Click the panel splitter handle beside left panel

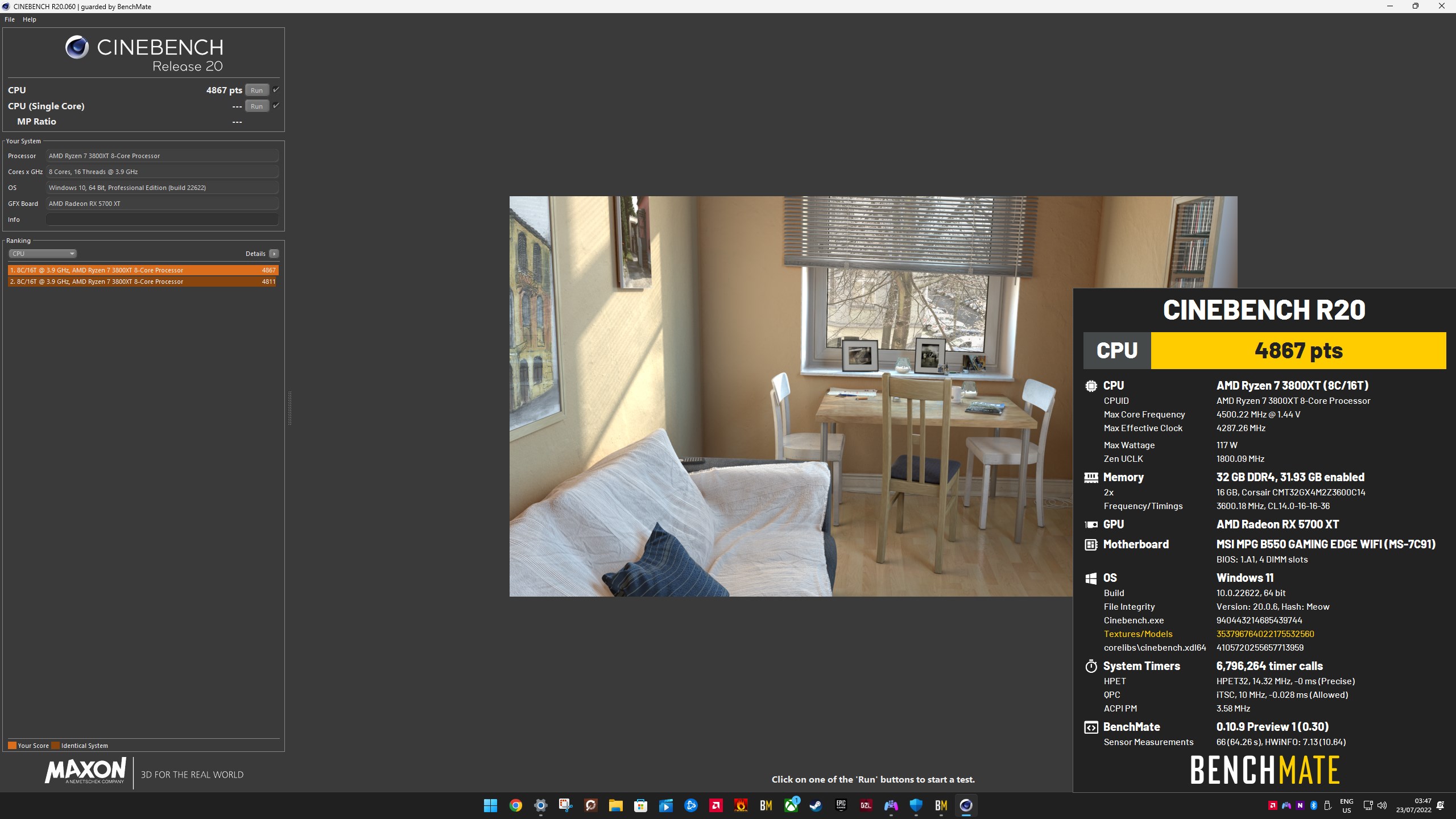289,408
